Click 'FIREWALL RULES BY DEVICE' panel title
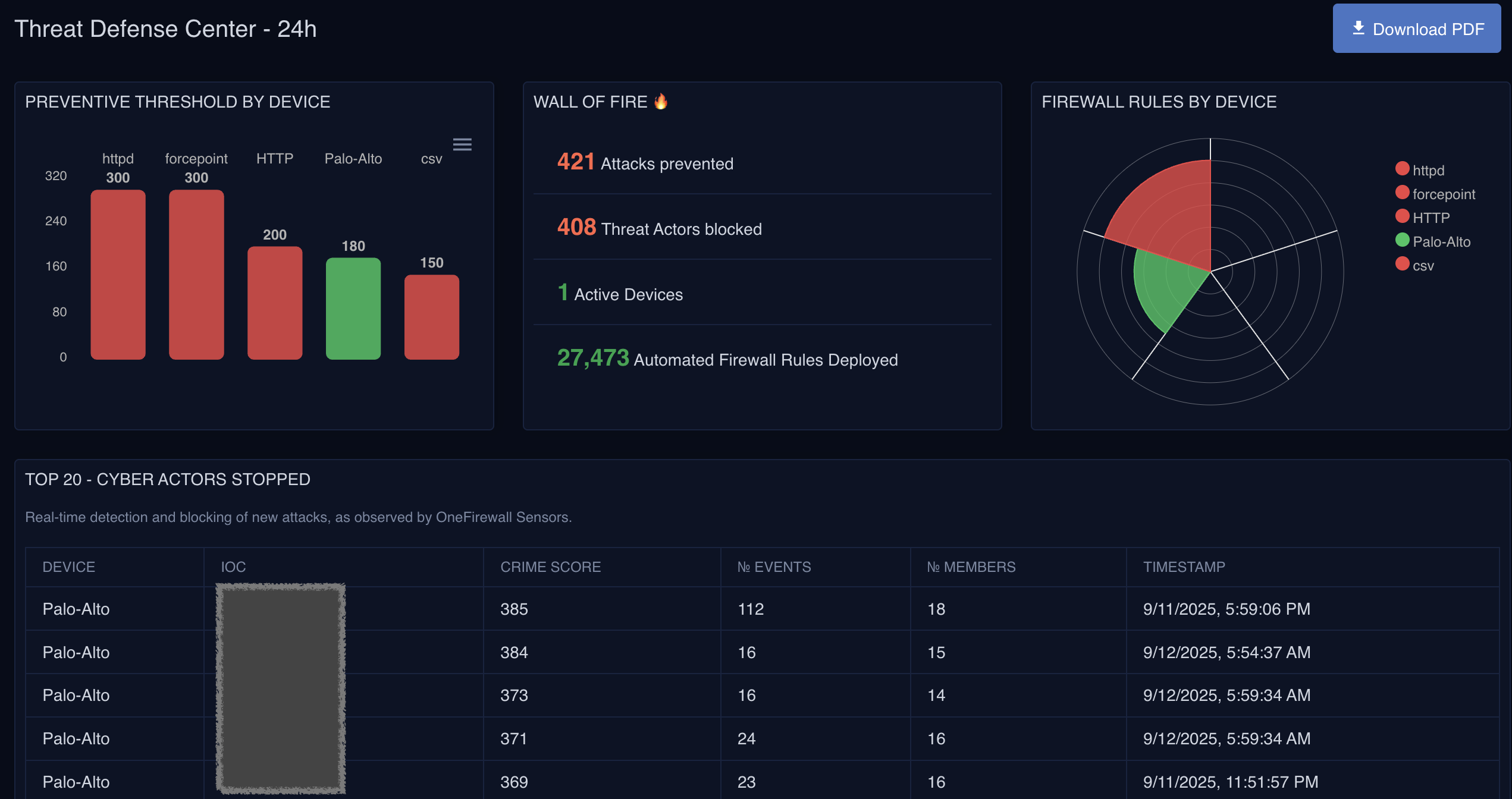The height and width of the screenshot is (799, 1512). 1159,102
